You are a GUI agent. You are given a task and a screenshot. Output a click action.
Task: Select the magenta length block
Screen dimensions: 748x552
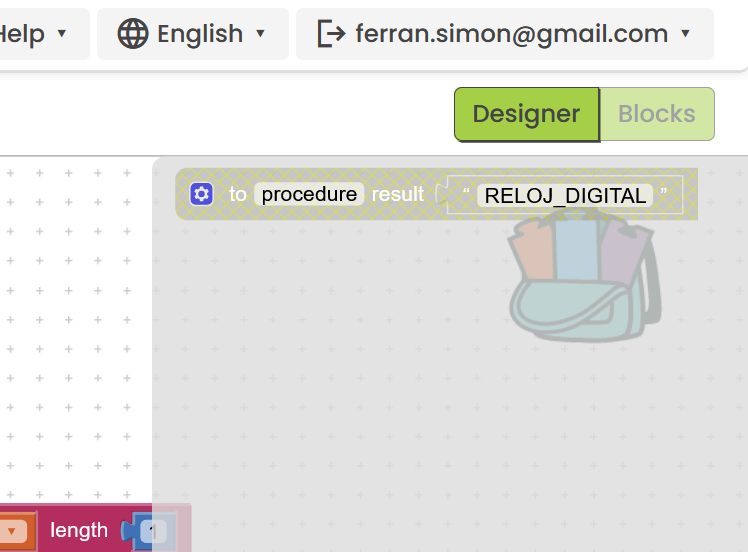[79, 530]
